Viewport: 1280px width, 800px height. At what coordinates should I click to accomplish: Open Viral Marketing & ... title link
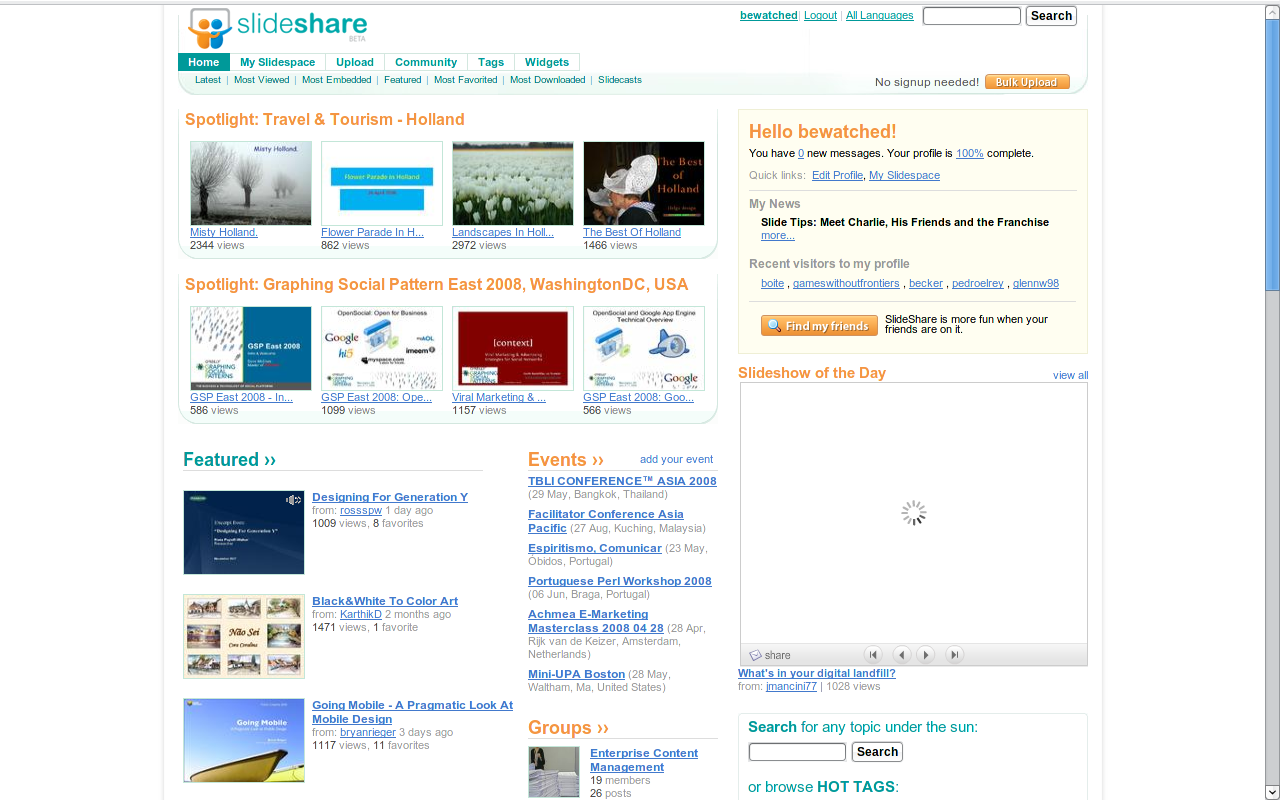click(x=499, y=398)
